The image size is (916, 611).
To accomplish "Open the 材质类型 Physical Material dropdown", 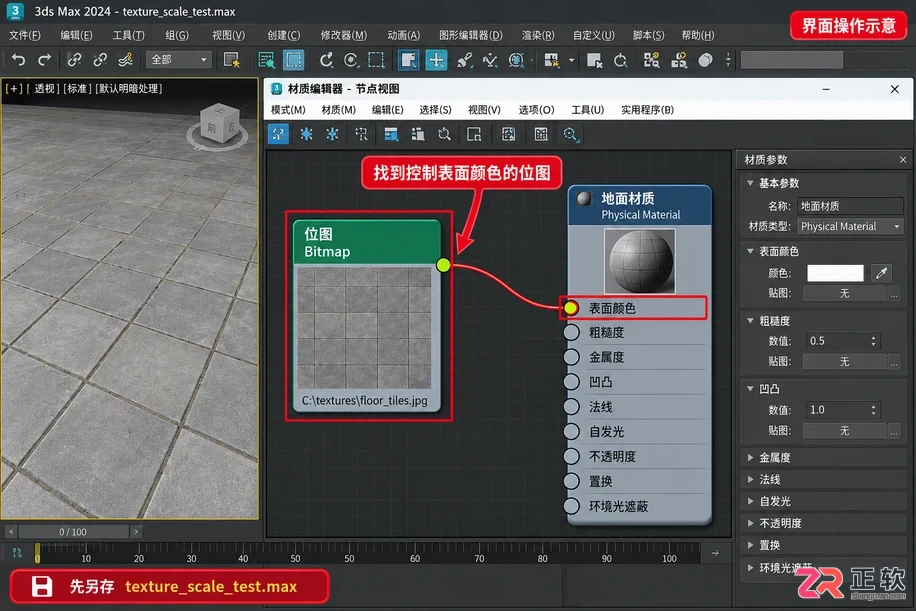I will pyautogui.click(x=851, y=226).
